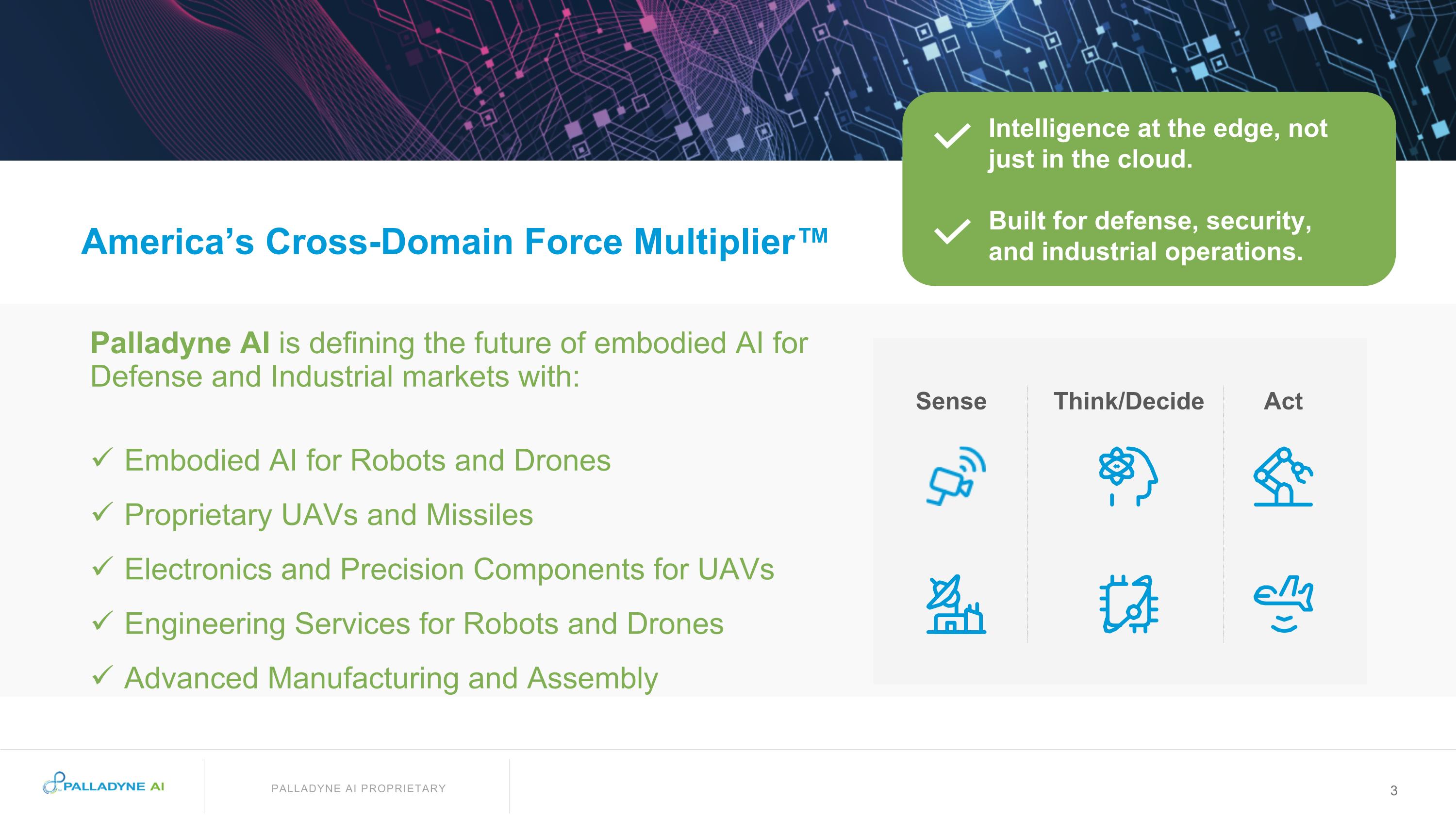Click the satellite dish radar icon
This screenshot has width=1456, height=817.
[x=956, y=605]
